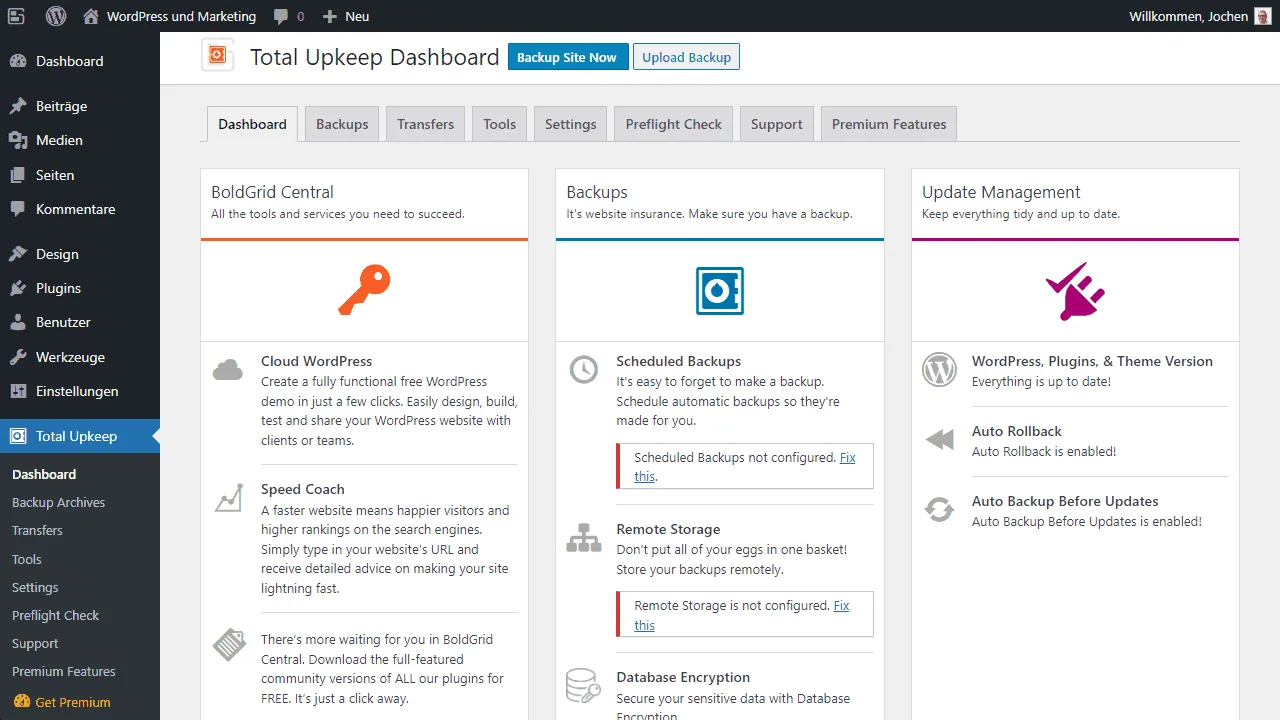Click the Werkzeuge wrench icon
The height and width of the screenshot is (720, 1280).
point(18,357)
